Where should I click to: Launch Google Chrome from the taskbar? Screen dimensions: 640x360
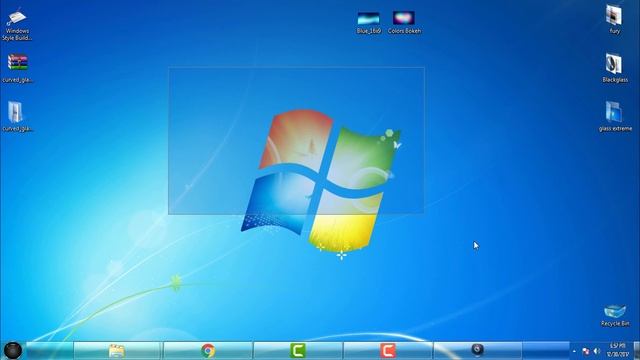point(208,351)
